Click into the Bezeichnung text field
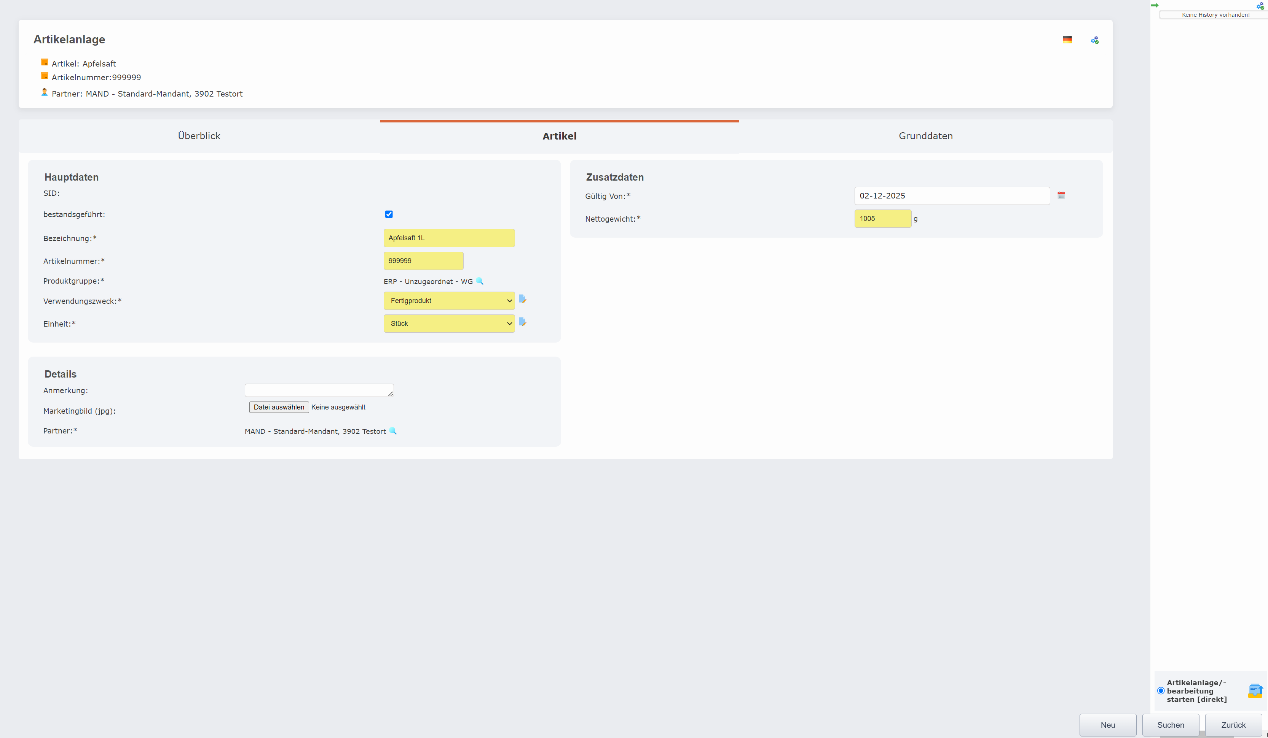This screenshot has width=1268, height=738. point(449,238)
